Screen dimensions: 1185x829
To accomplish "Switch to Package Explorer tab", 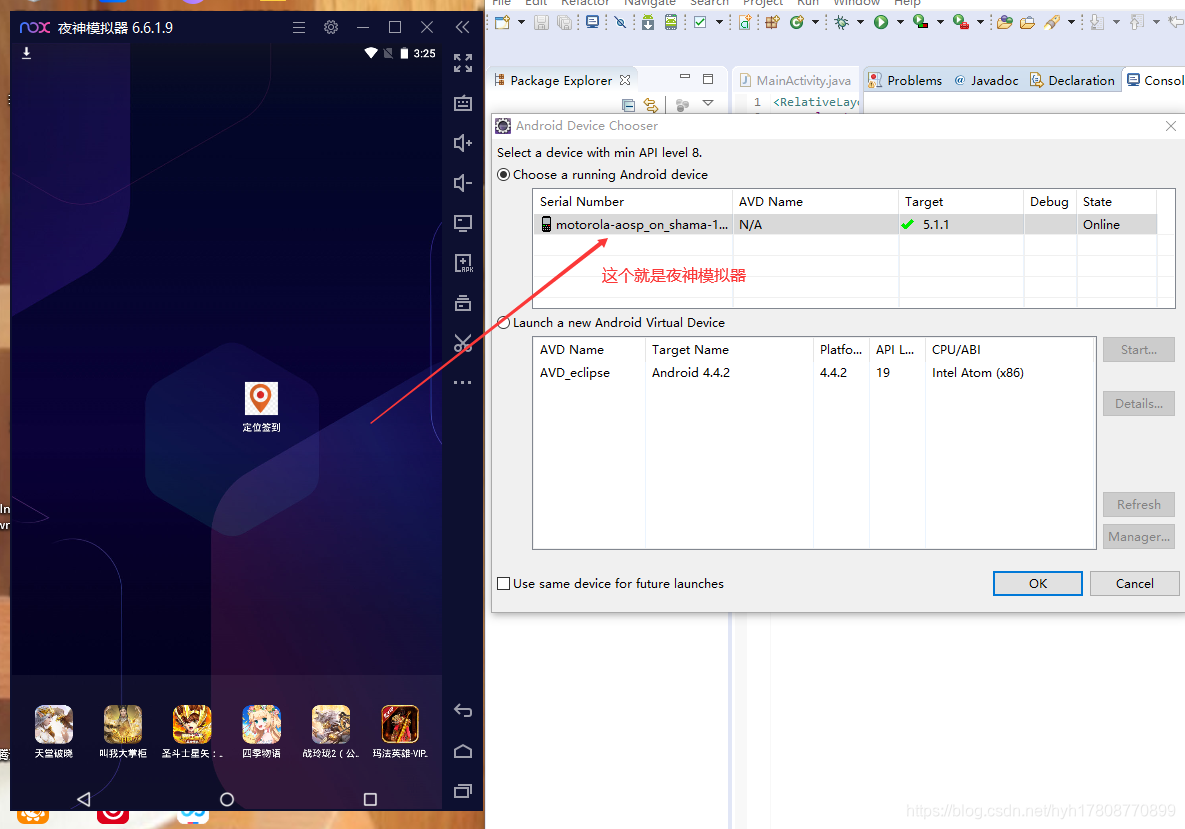I will click(561, 80).
